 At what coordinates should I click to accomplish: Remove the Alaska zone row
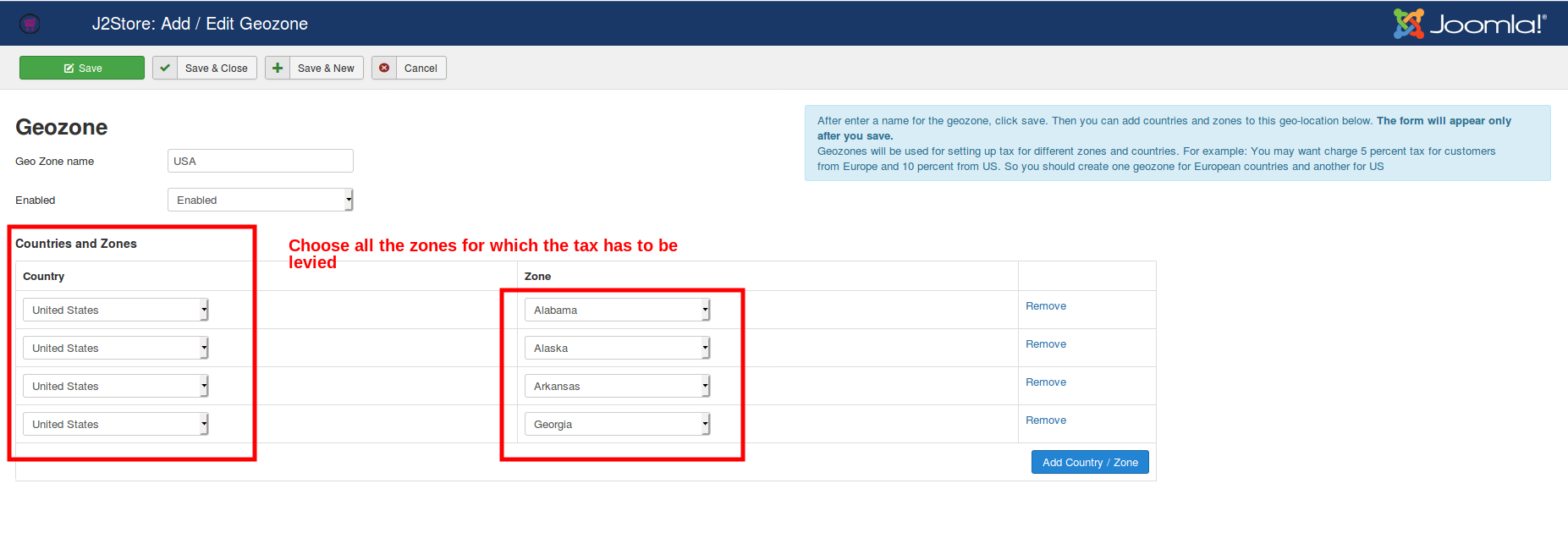tap(1046, 344)
